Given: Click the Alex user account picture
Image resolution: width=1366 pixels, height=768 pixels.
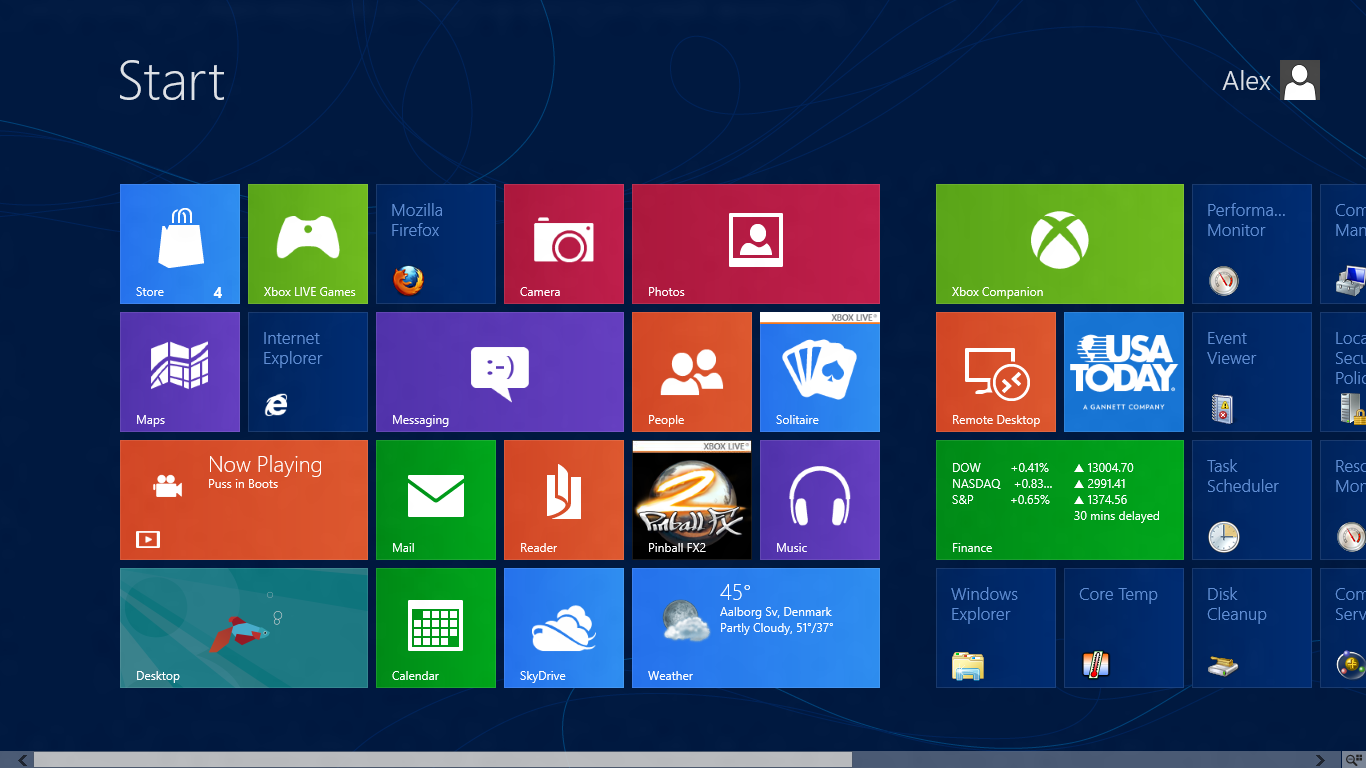Looking at the screenshot, I should pos(1300,80).
